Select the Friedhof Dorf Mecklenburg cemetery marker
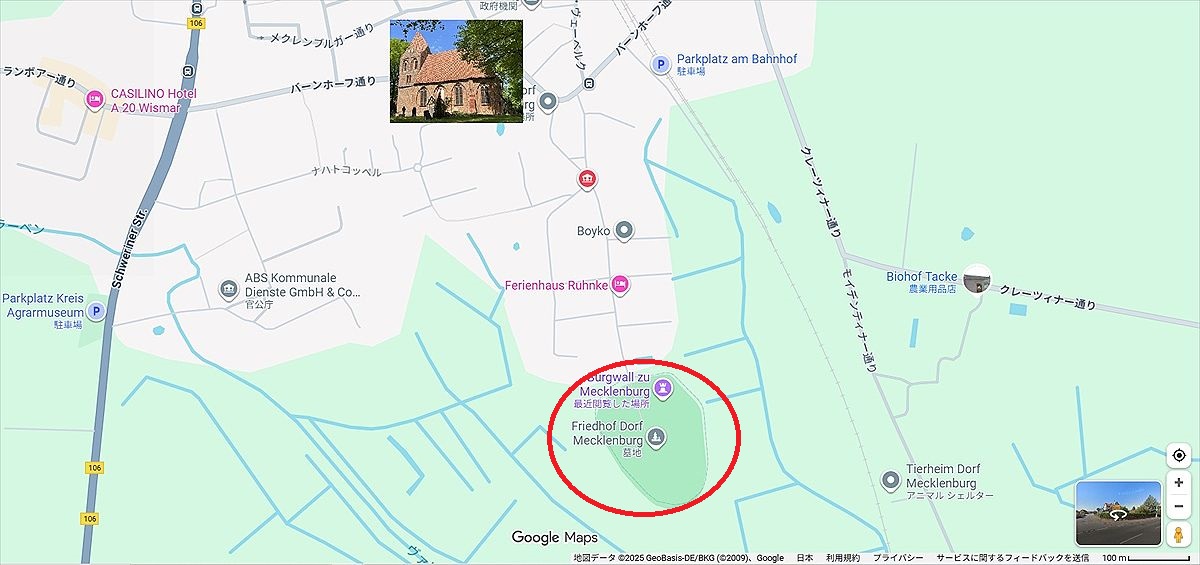This screenshot has width=1200, height=565. point(655,436)
